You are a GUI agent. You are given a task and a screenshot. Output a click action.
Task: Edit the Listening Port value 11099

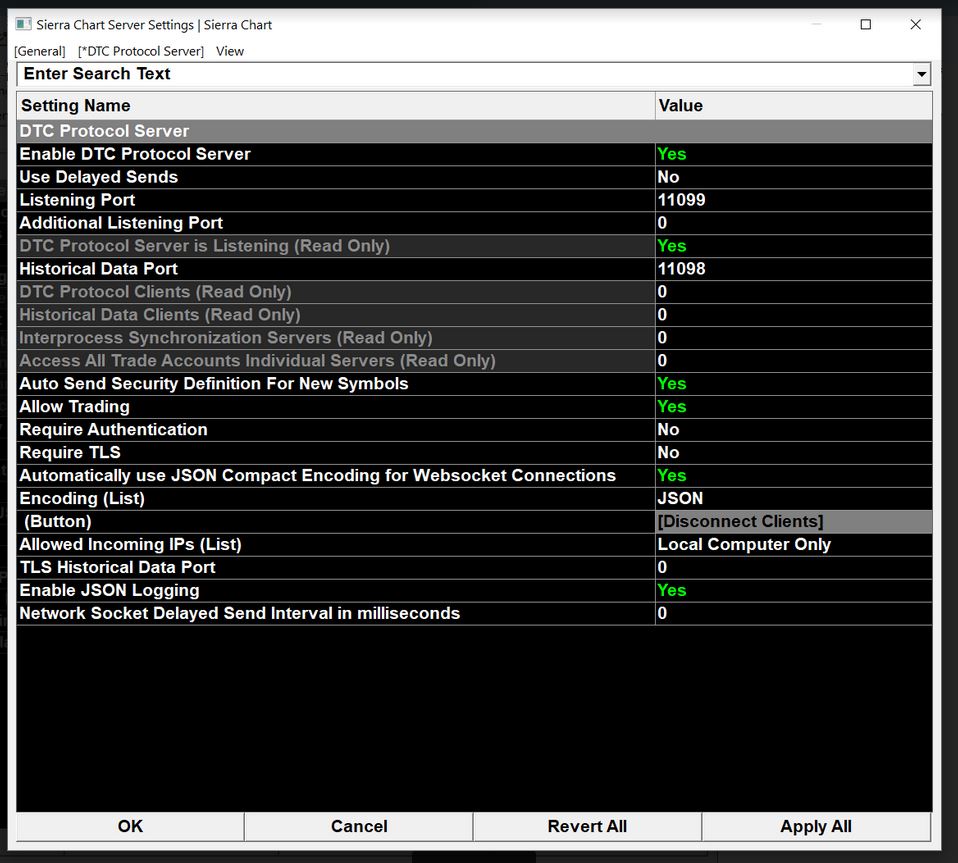(x=794, y=200)
